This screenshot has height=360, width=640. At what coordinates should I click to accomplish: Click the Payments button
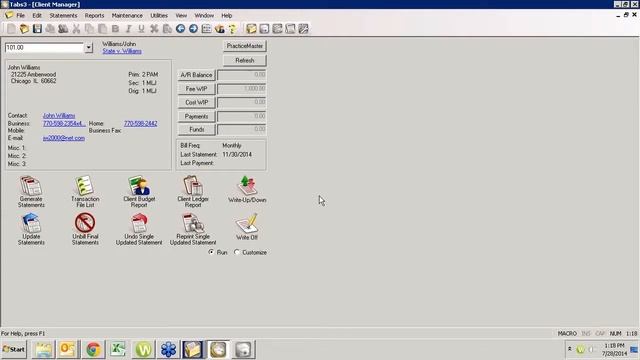click(x=196, y=116)
